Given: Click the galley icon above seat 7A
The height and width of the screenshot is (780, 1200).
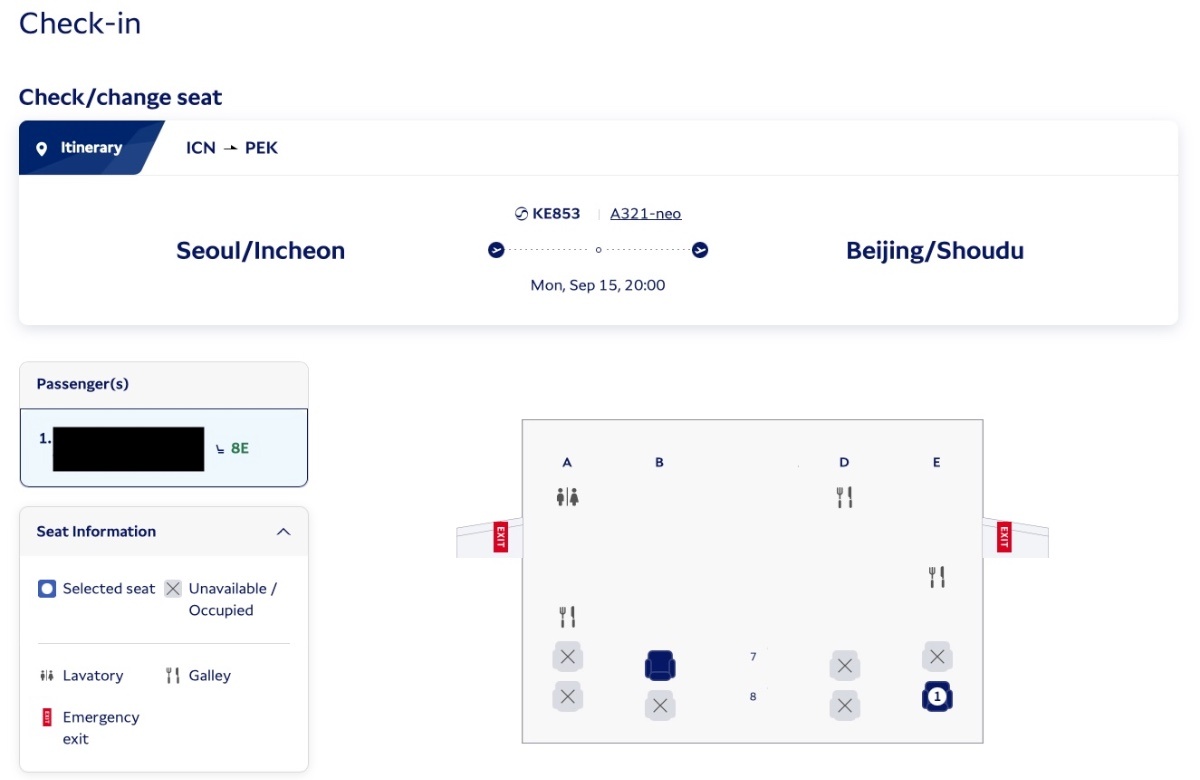Looking at the screenshot, I should coord(568,617).
